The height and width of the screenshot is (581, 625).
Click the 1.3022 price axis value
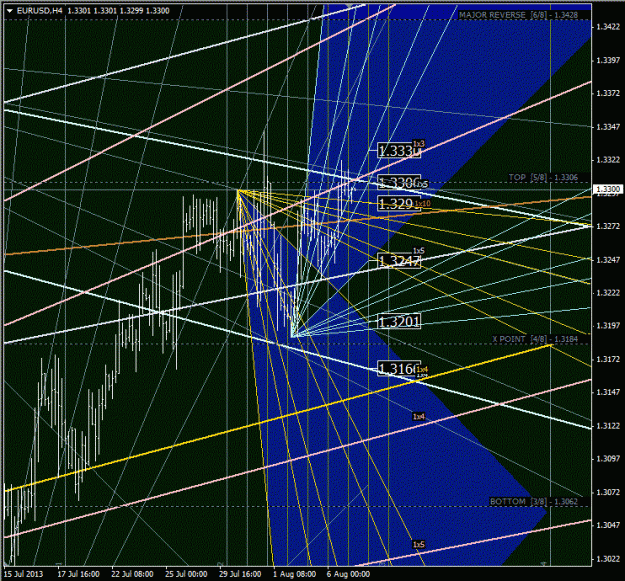coord(608,559)
